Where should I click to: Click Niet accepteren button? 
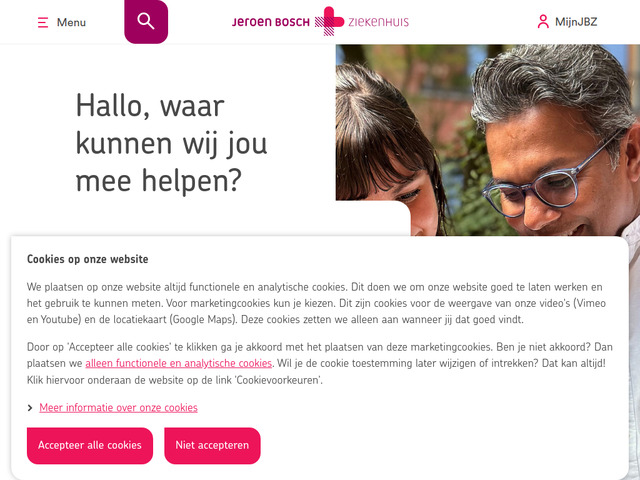tap(212, 445)
